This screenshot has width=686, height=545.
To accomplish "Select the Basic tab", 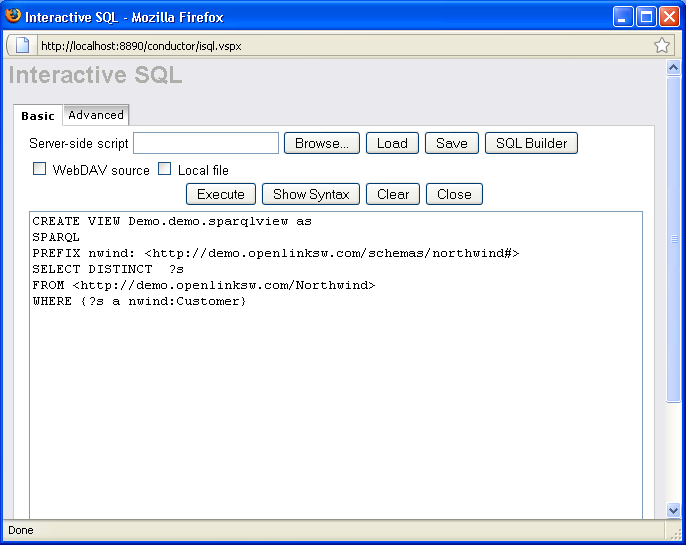I will [x=38, y=116].
